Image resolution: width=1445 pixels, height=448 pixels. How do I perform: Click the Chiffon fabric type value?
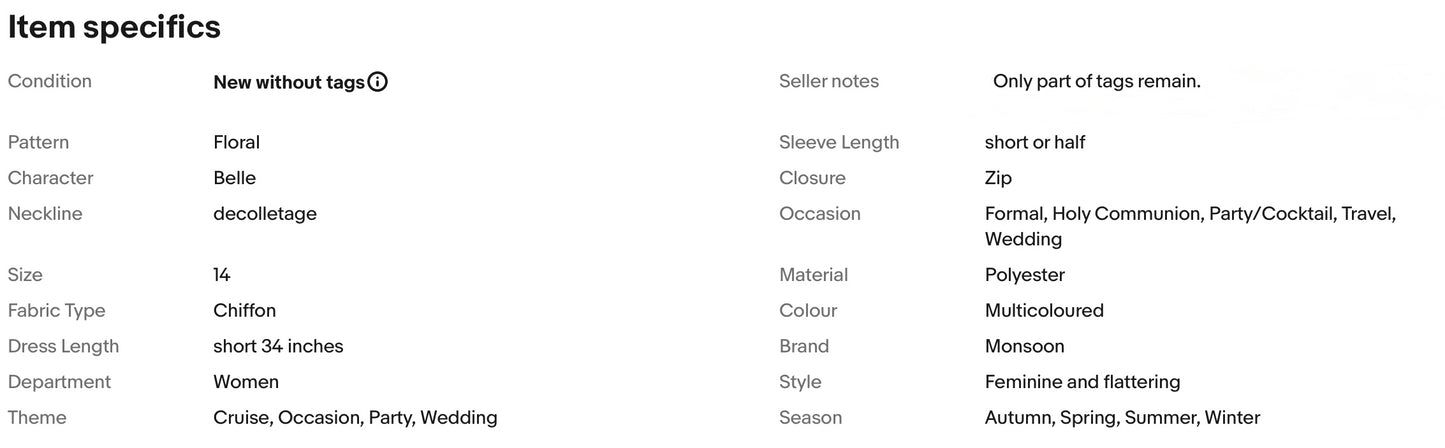[x=245, y=310]
